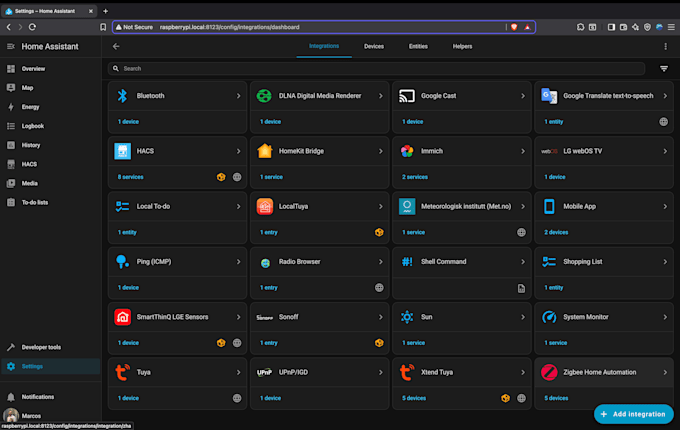Screen dimensions: 680x430
Task: Open Energy from the sidebar
Action: (x=30, y=107)
